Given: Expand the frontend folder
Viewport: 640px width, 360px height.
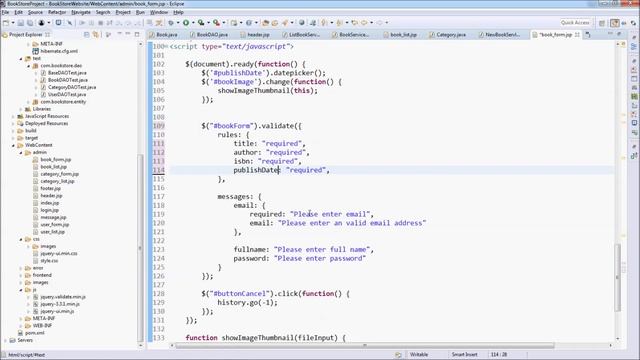Looking at the screenshot, I should (x=21, y=276).
